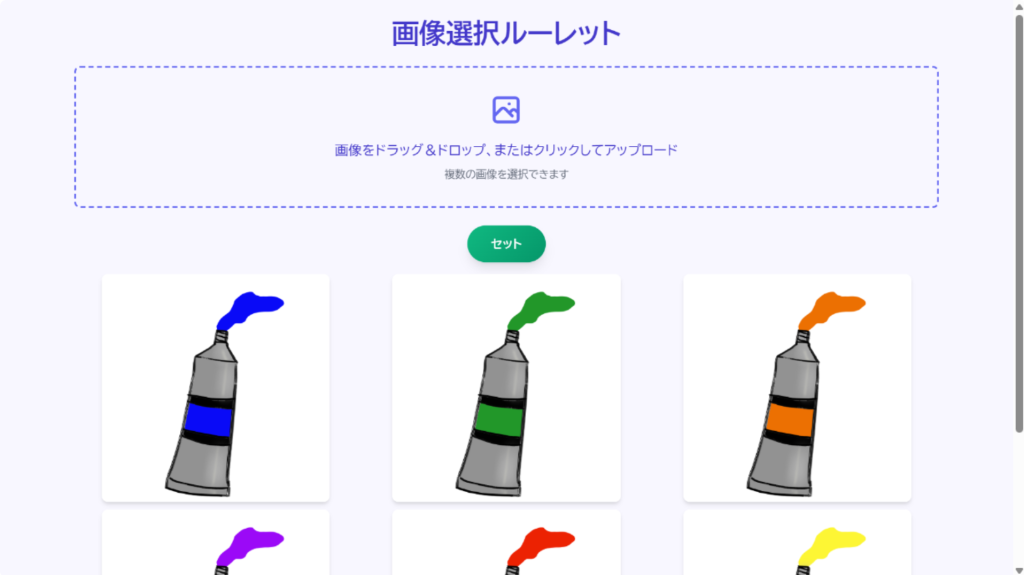Click the orange paint squirt blob
1024x575 pixels.
click(831, 310)
